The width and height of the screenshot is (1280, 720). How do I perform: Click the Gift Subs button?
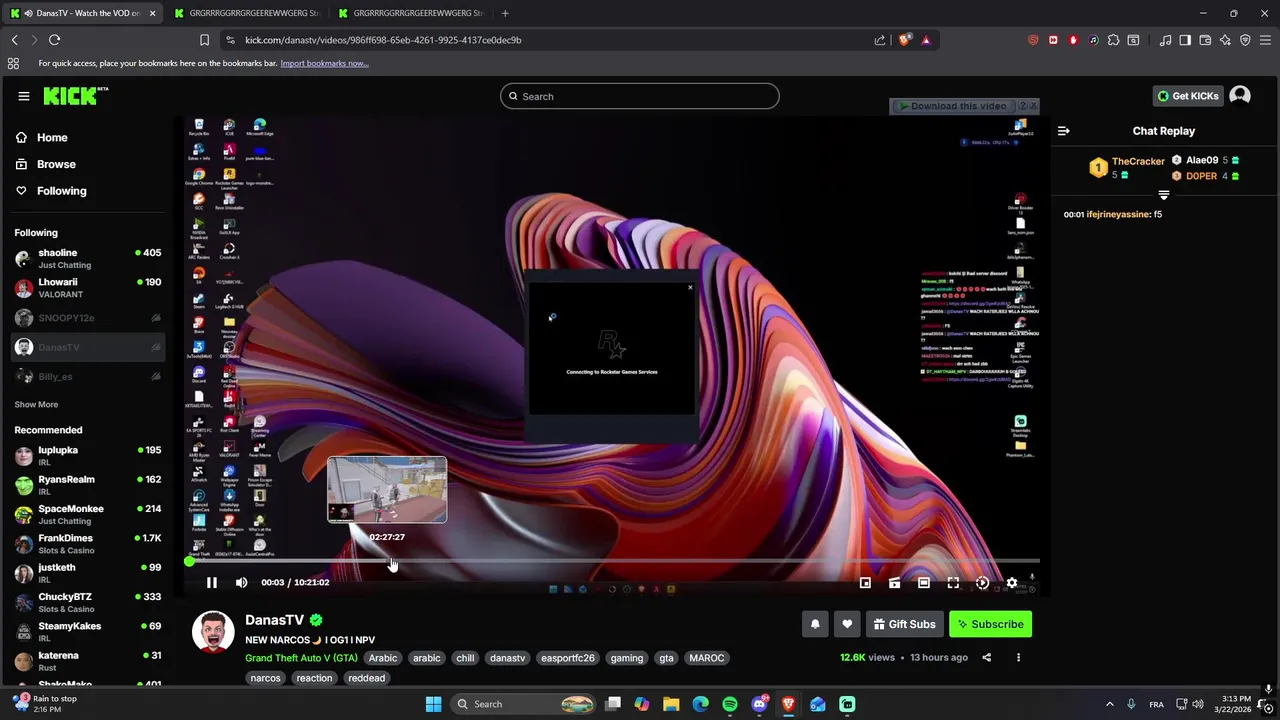tap(905, 624)
